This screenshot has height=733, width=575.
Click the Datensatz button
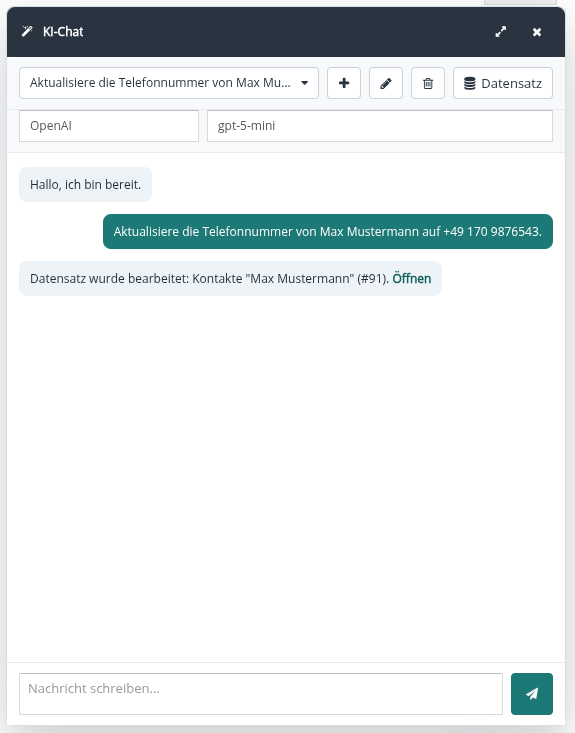coord(503,83)
